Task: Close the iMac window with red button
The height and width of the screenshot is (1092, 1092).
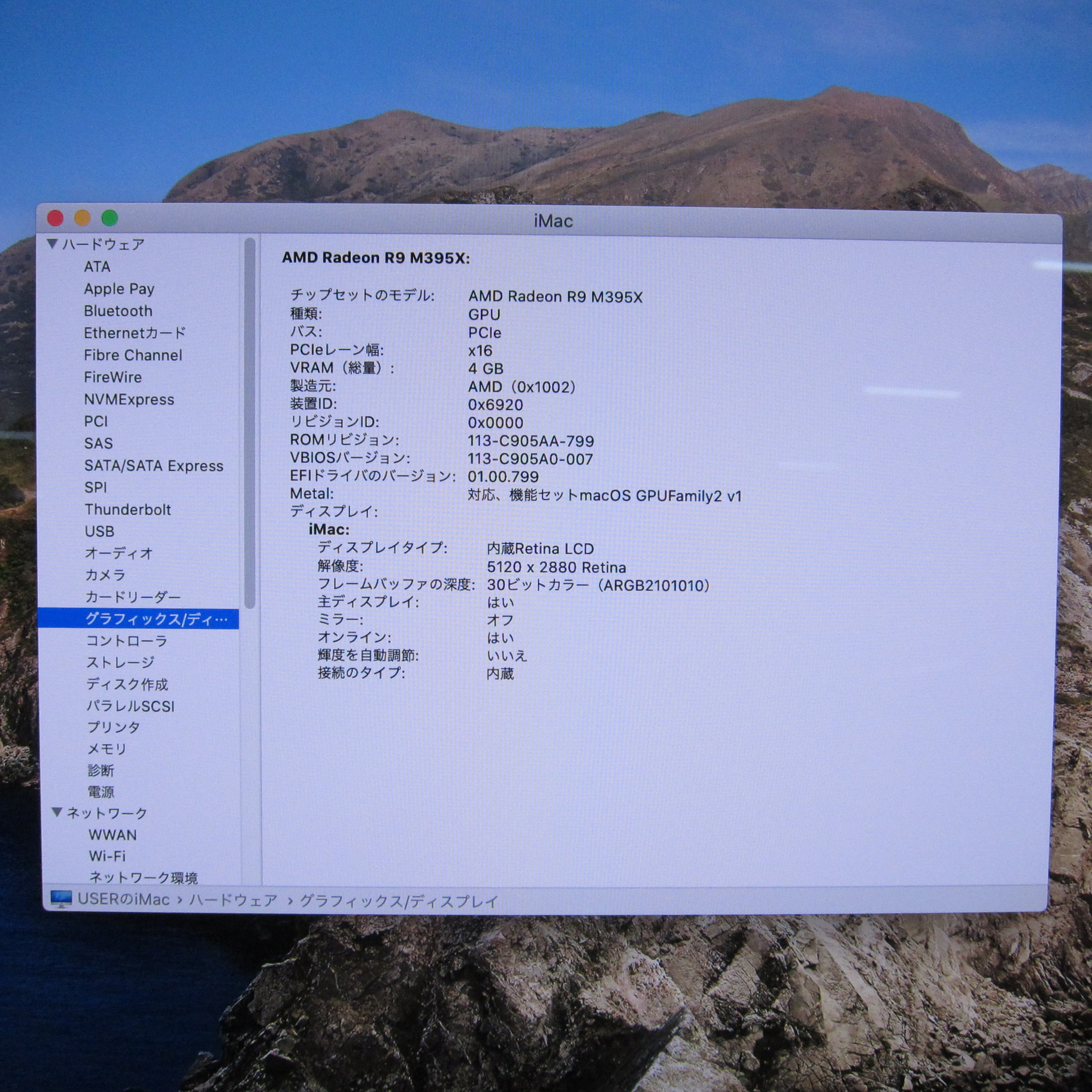Action: (56, 218)
